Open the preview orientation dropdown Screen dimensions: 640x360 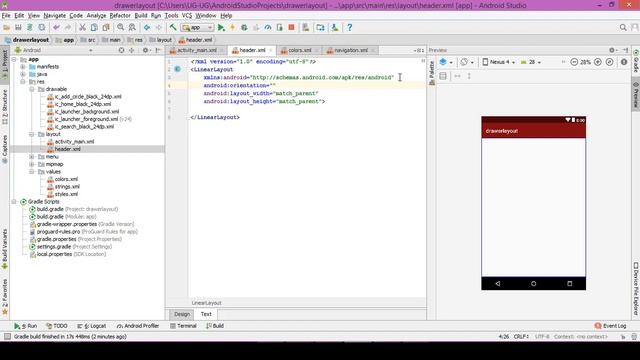[x=467, y=62]
